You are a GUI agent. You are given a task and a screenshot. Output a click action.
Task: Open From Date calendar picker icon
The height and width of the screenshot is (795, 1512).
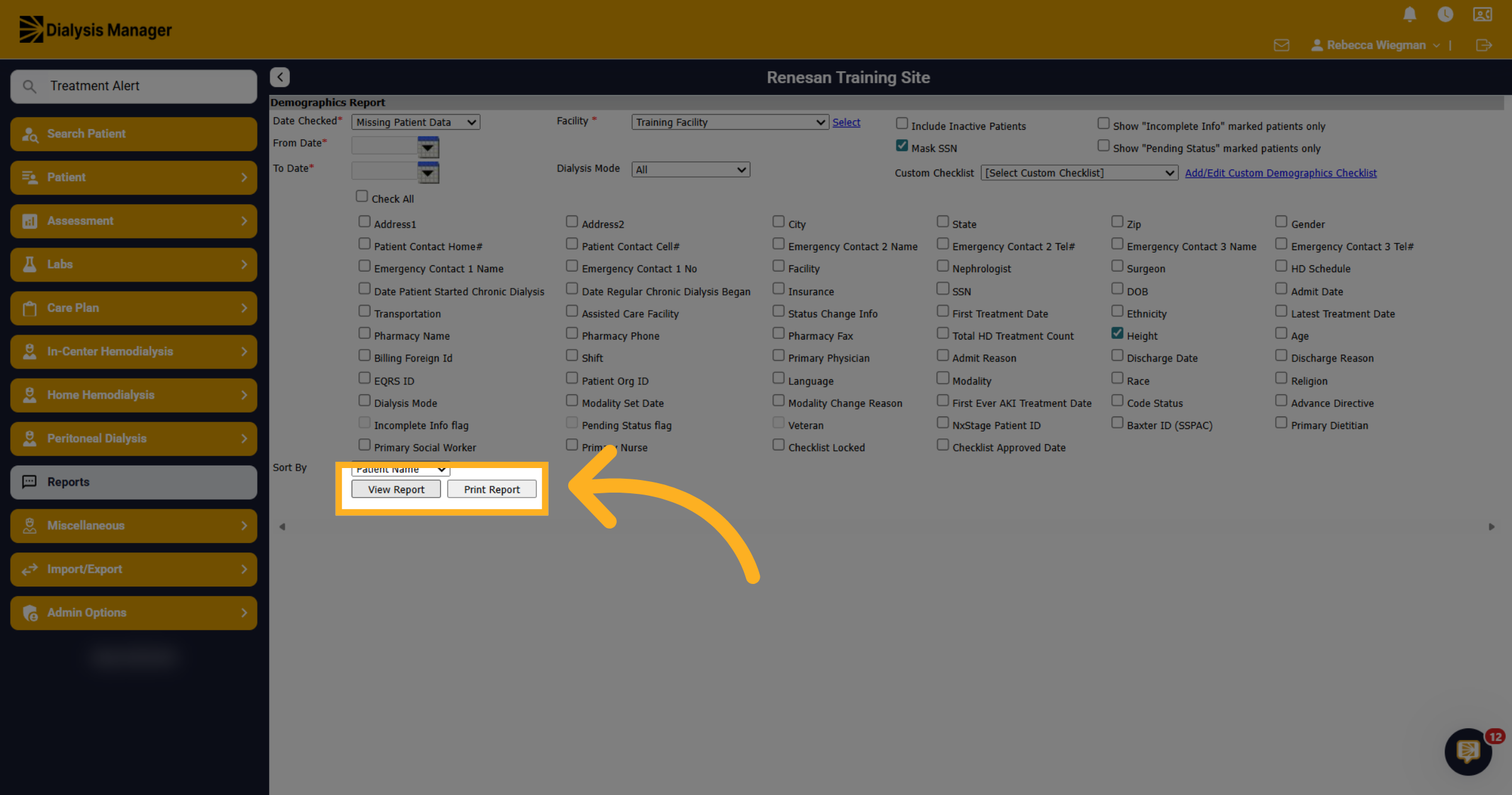pyautogui.click(x=428, y=147)
